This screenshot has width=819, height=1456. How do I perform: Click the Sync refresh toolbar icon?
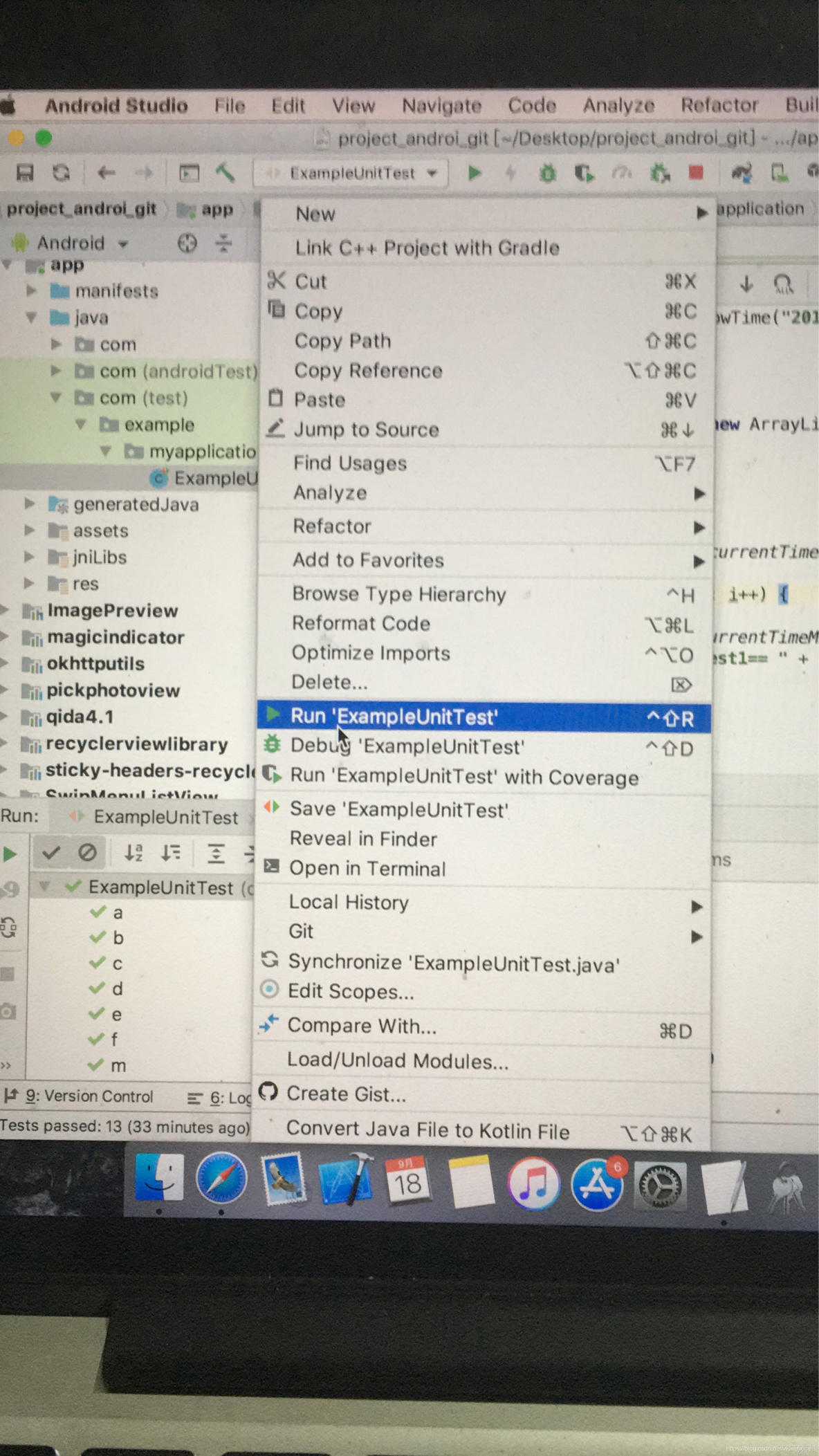coord(62,172)
